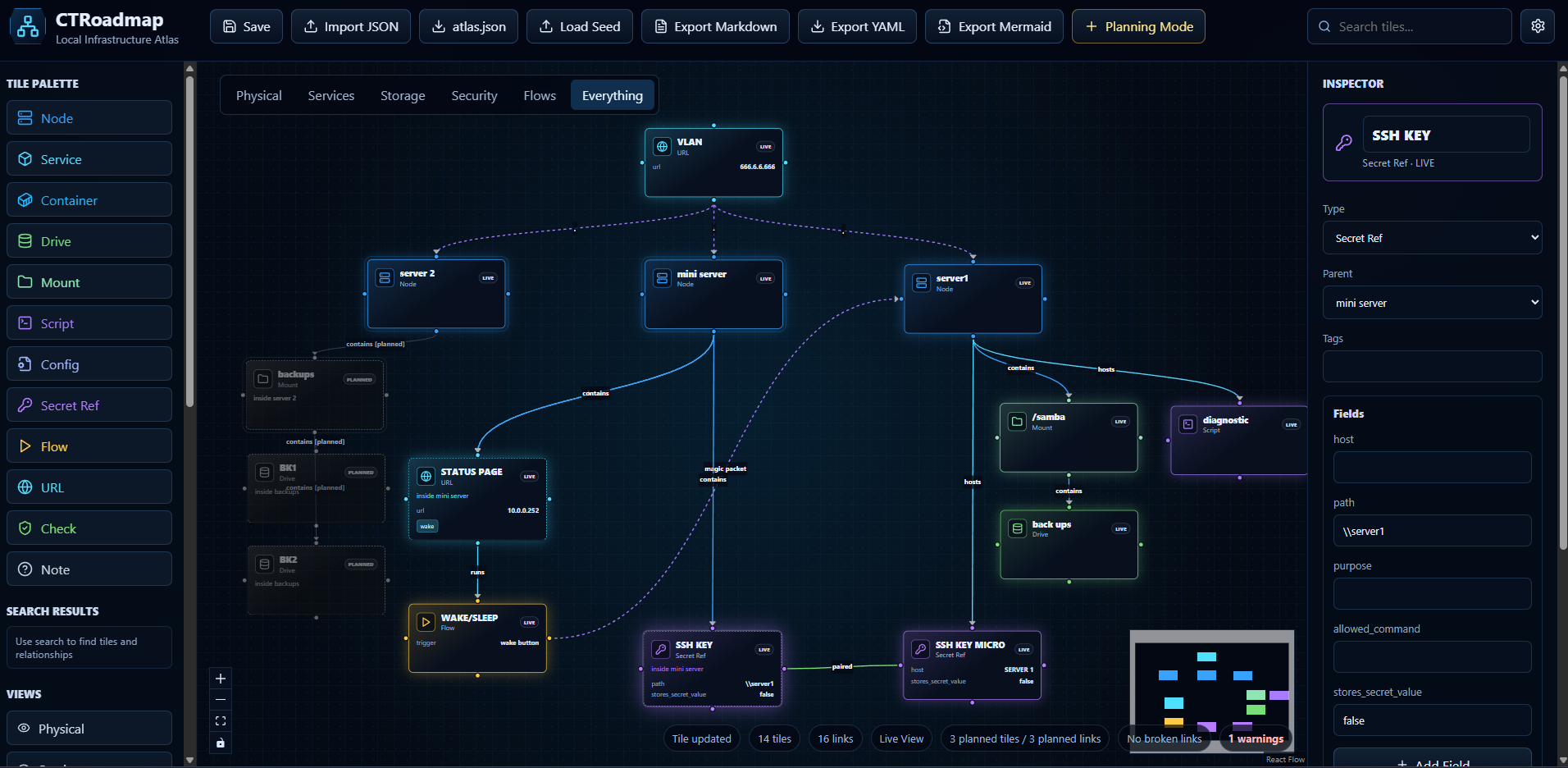
Task: Click the Flow play icon in palette
Action: pos(25,446)
